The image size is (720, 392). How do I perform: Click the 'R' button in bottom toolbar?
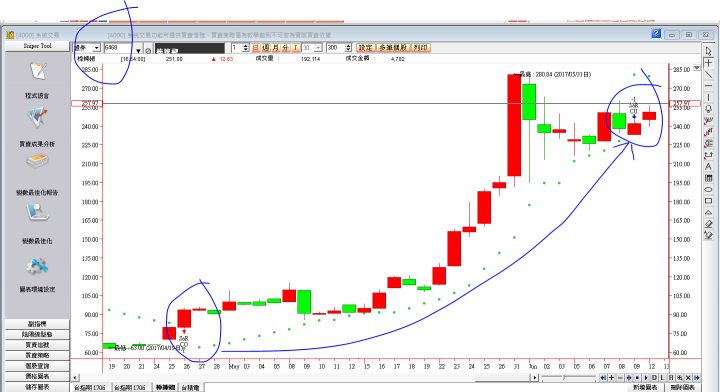(671, 378)
